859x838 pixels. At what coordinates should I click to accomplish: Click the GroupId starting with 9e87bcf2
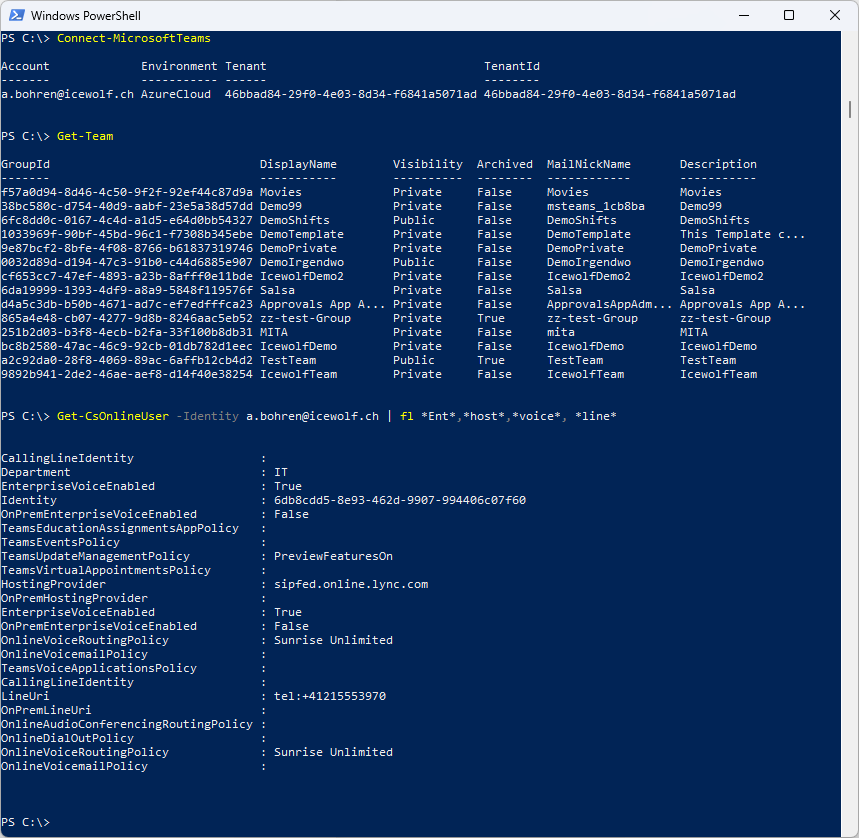(x=127, y=248)
